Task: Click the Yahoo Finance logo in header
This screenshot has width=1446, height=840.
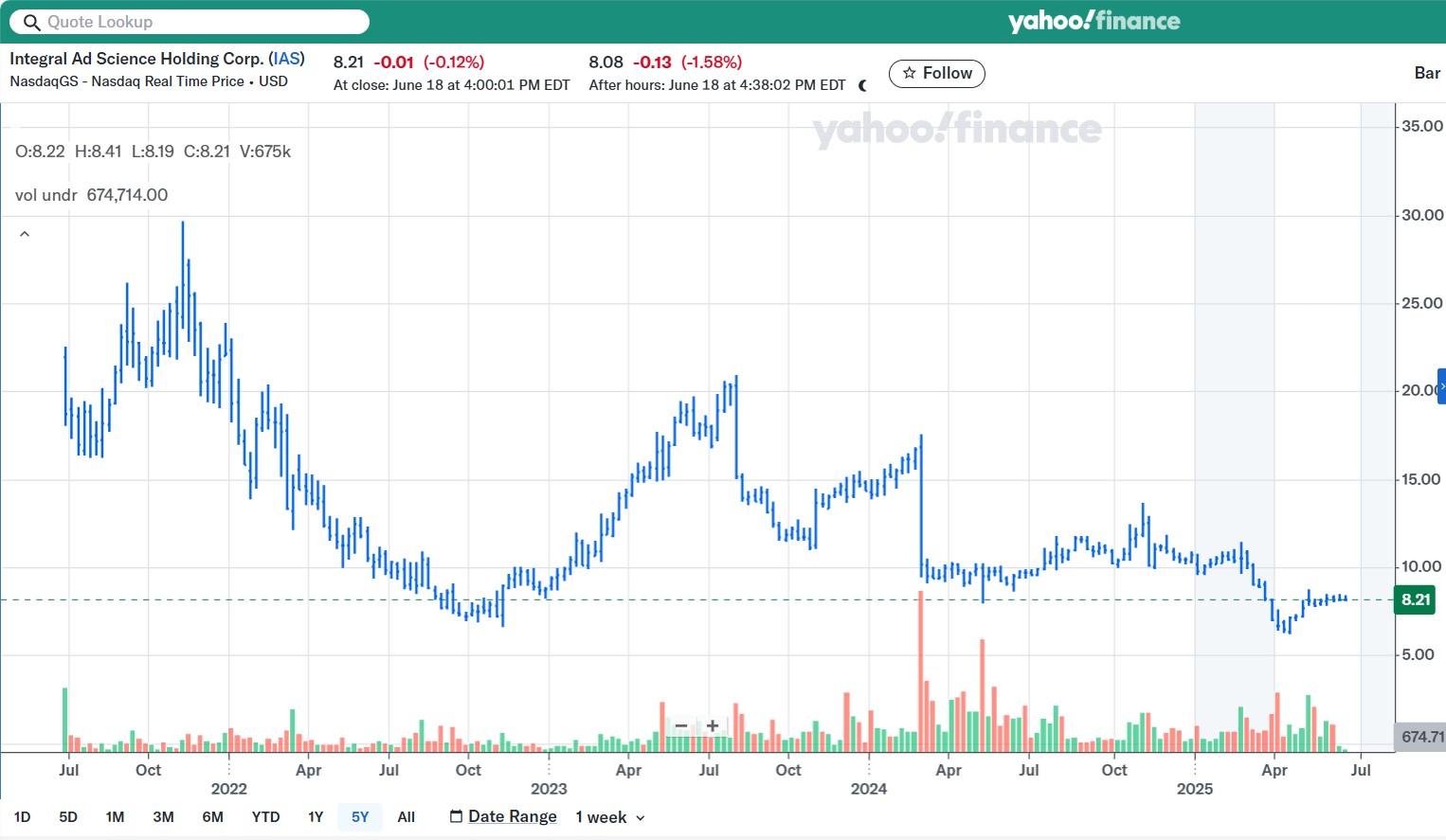Action: coord(1094,22)
